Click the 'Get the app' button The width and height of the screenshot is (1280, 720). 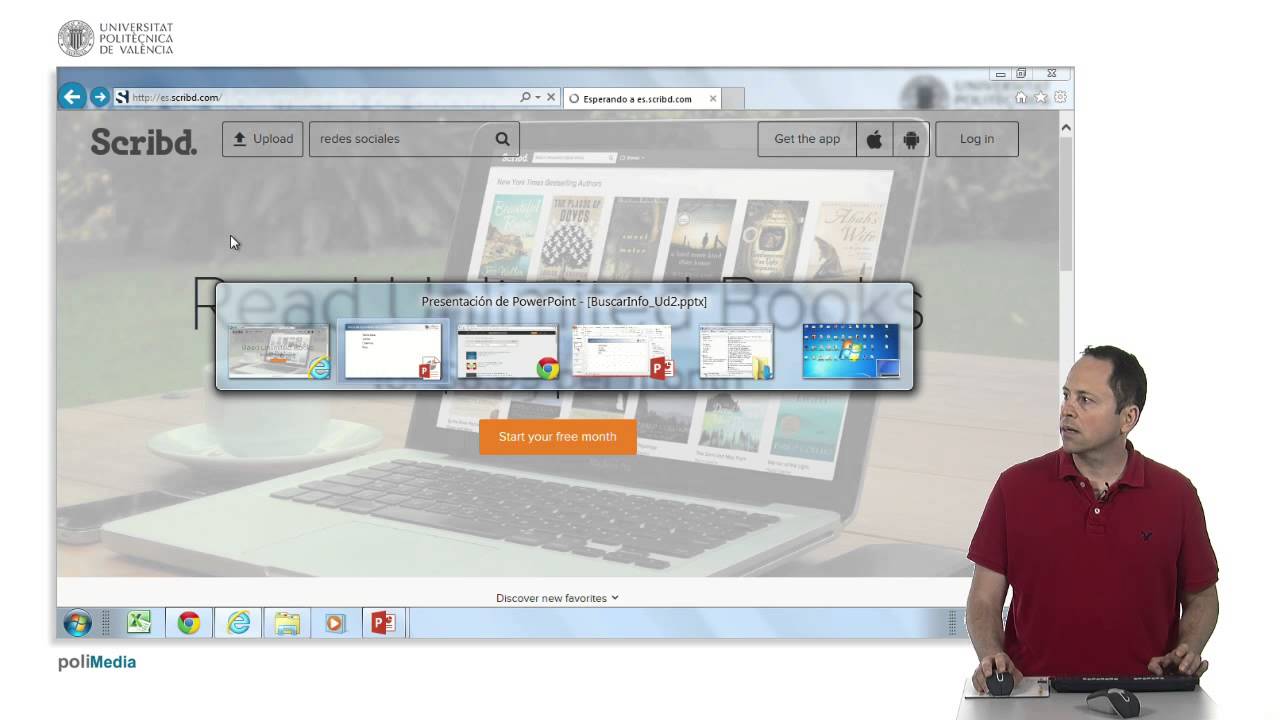[x=807, y=139]
